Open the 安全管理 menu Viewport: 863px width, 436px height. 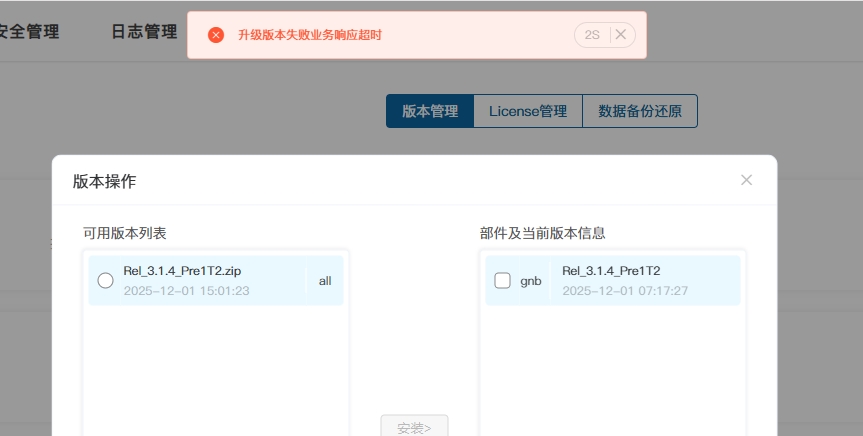tap(28, 31)
